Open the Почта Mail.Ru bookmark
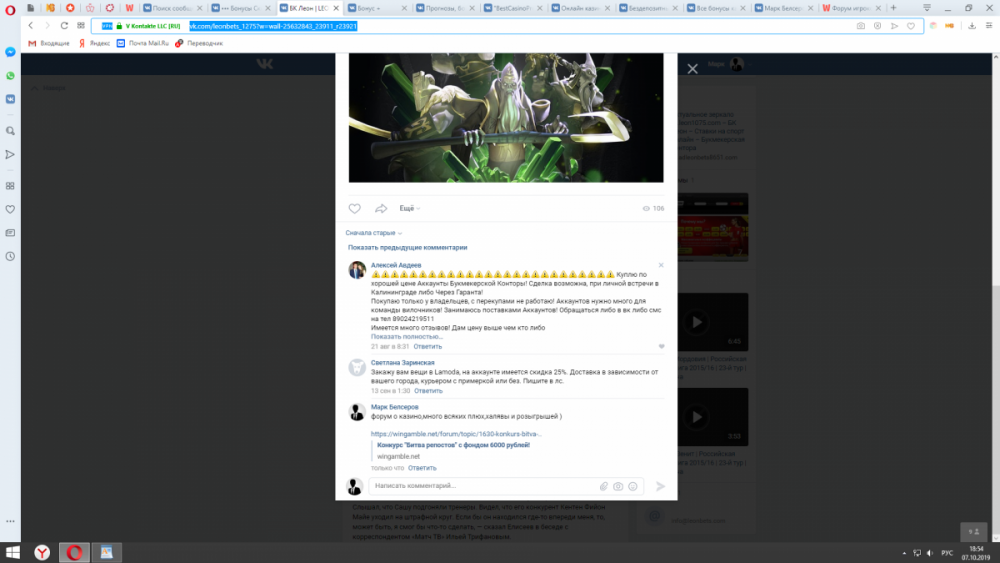The image size is (1000, 563). (143, 43)
